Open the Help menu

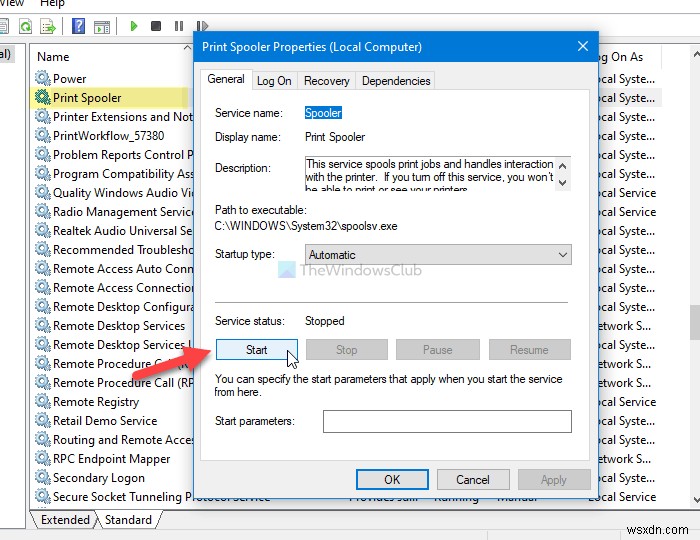pos(52,4)
